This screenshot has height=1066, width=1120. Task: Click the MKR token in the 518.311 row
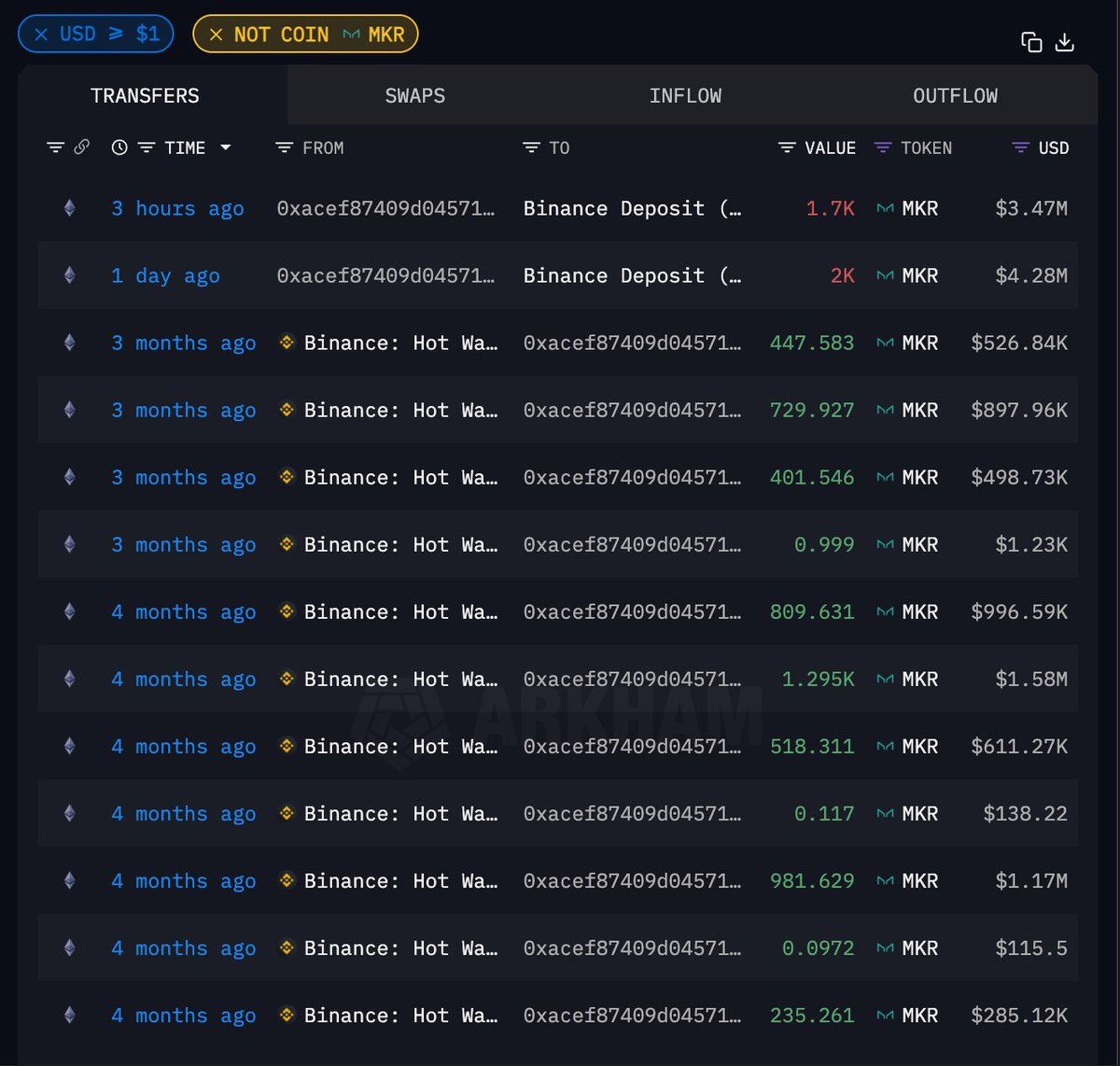tap(907, 746)
